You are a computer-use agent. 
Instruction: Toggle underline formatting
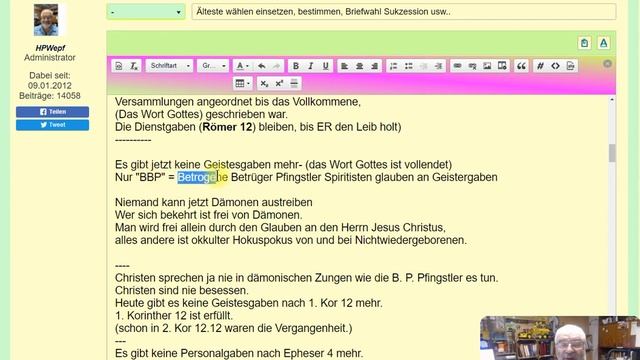coord(325,66)
